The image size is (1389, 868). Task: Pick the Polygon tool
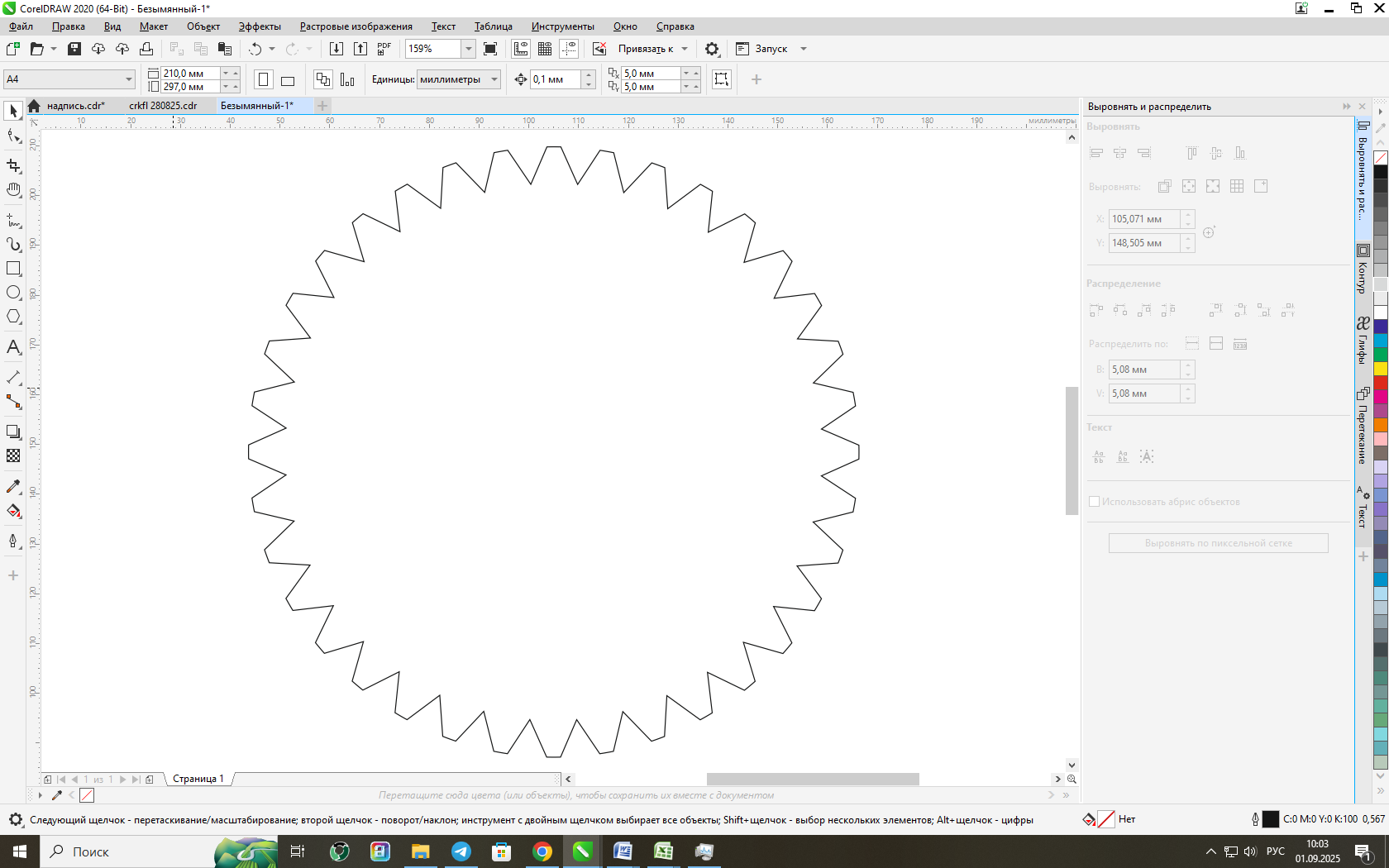(x=13, y=317)
